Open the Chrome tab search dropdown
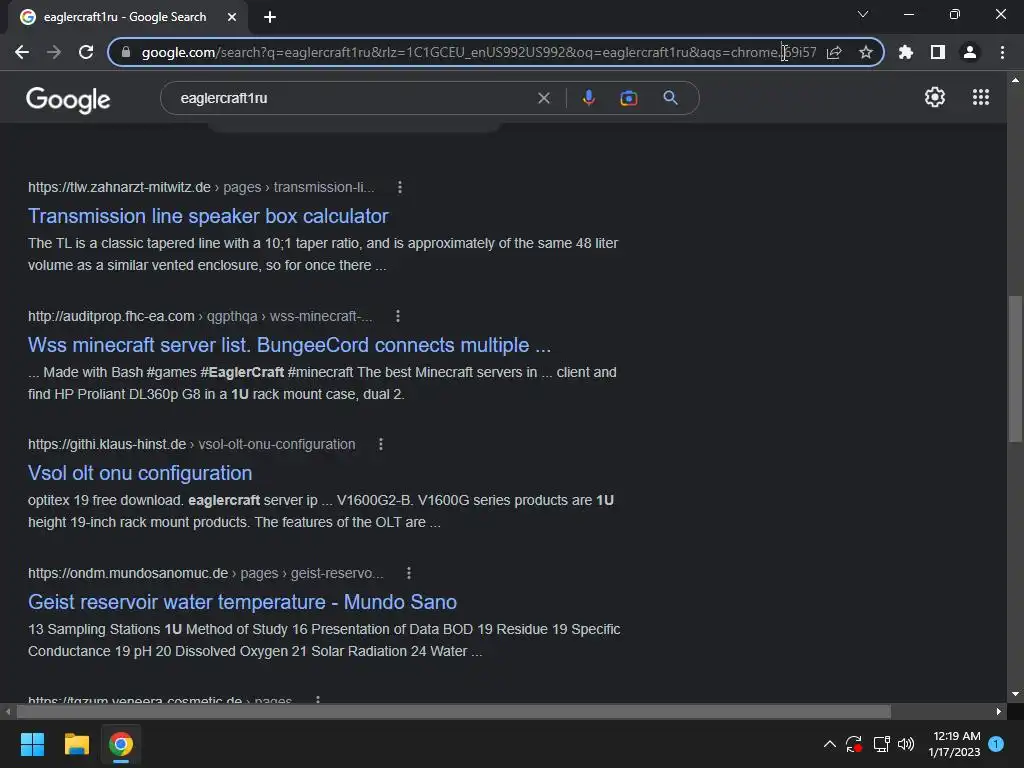Image resolution: width=1024 pixels, height=768 pixels. pyautogui.click(x=863, y=14)
